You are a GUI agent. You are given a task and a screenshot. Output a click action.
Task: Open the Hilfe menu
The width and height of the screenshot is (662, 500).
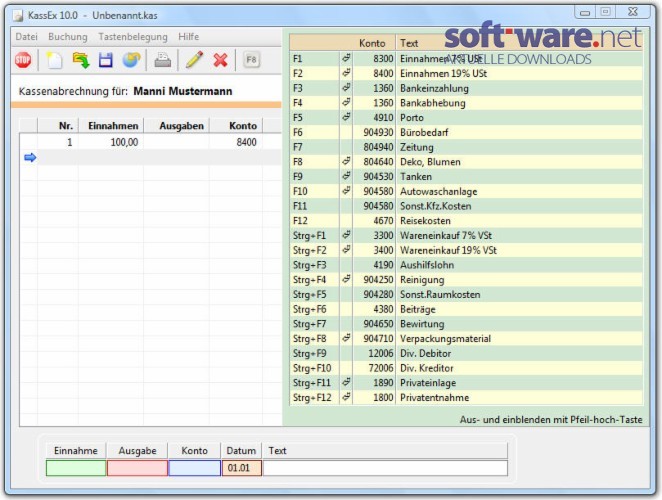tap(188, 37)
